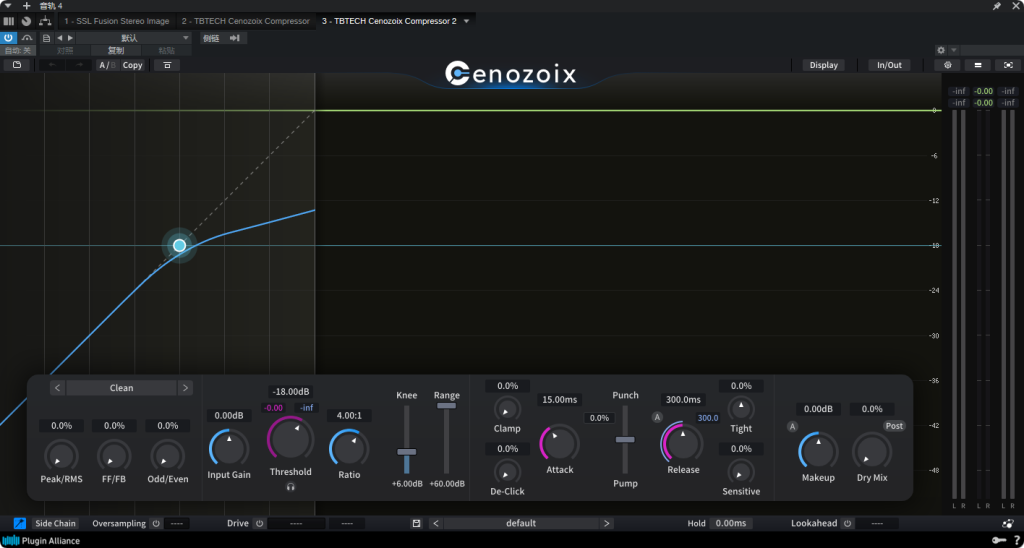Go to next host preset arrow

71,38
